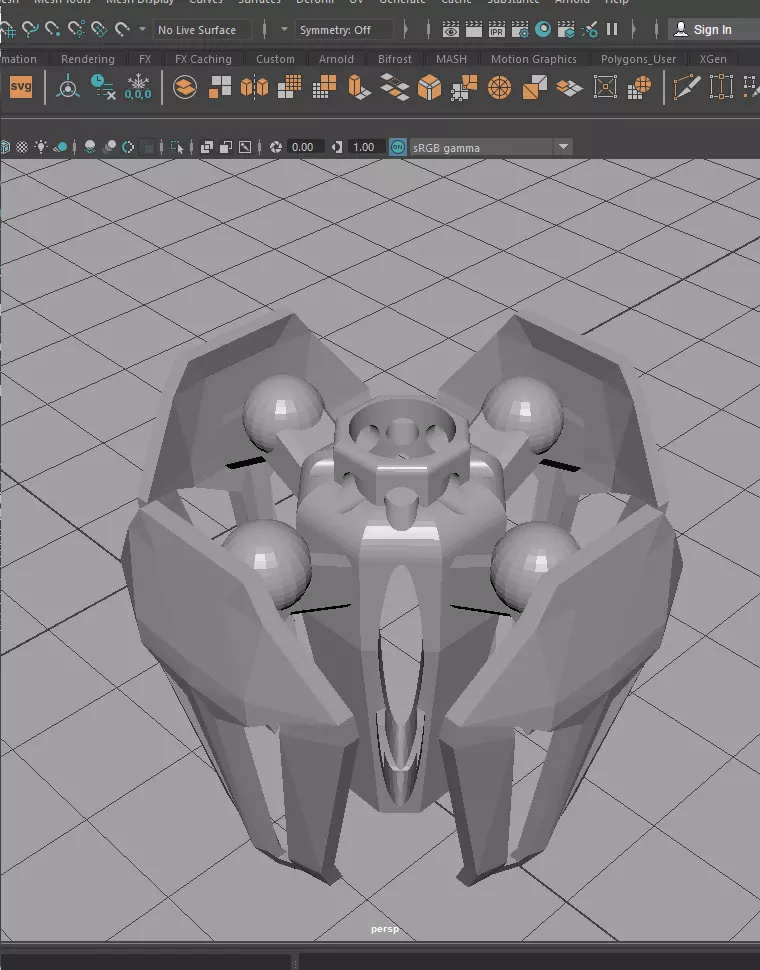Open snap options arrow beside No Live Surface

pos(142,29)
